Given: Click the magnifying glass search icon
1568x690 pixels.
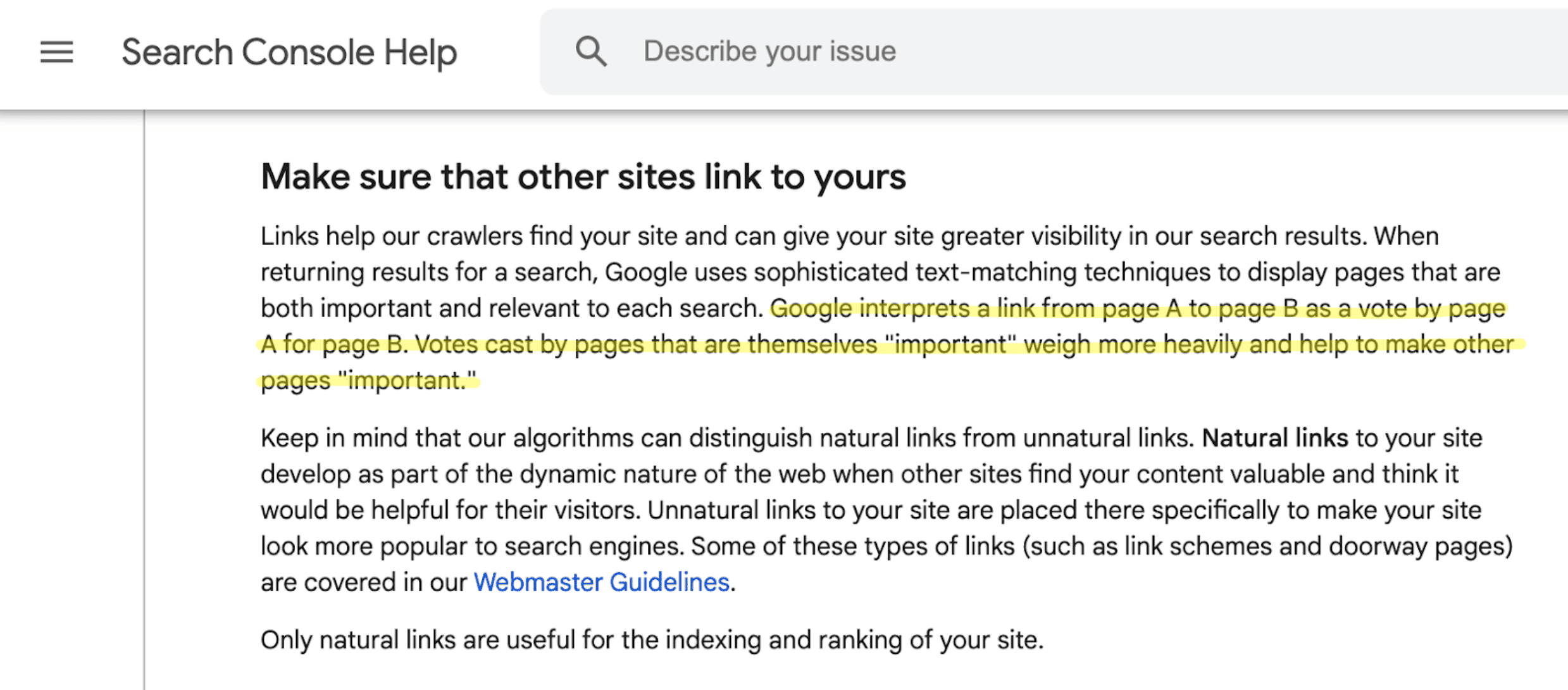Looking at the screenshot, I should click(591, 51).
